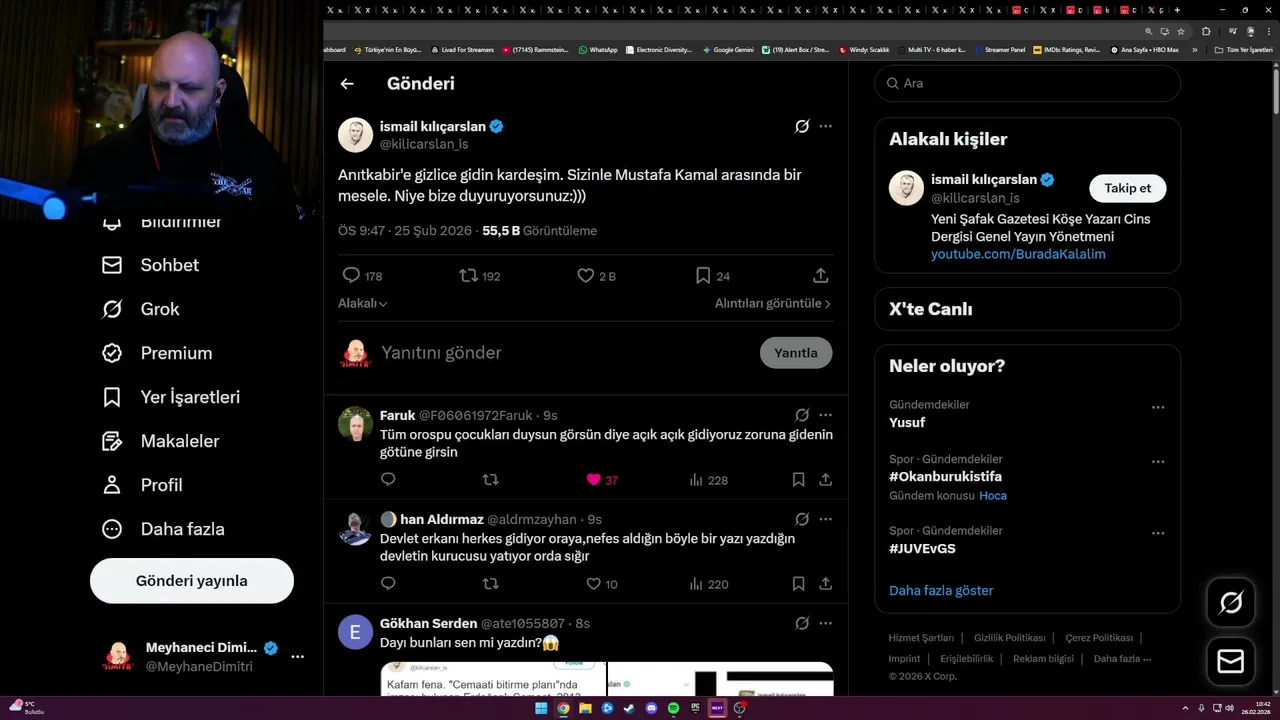Share the main post via share icon
The image size is (1280, 720).
[x=820, y=275]
